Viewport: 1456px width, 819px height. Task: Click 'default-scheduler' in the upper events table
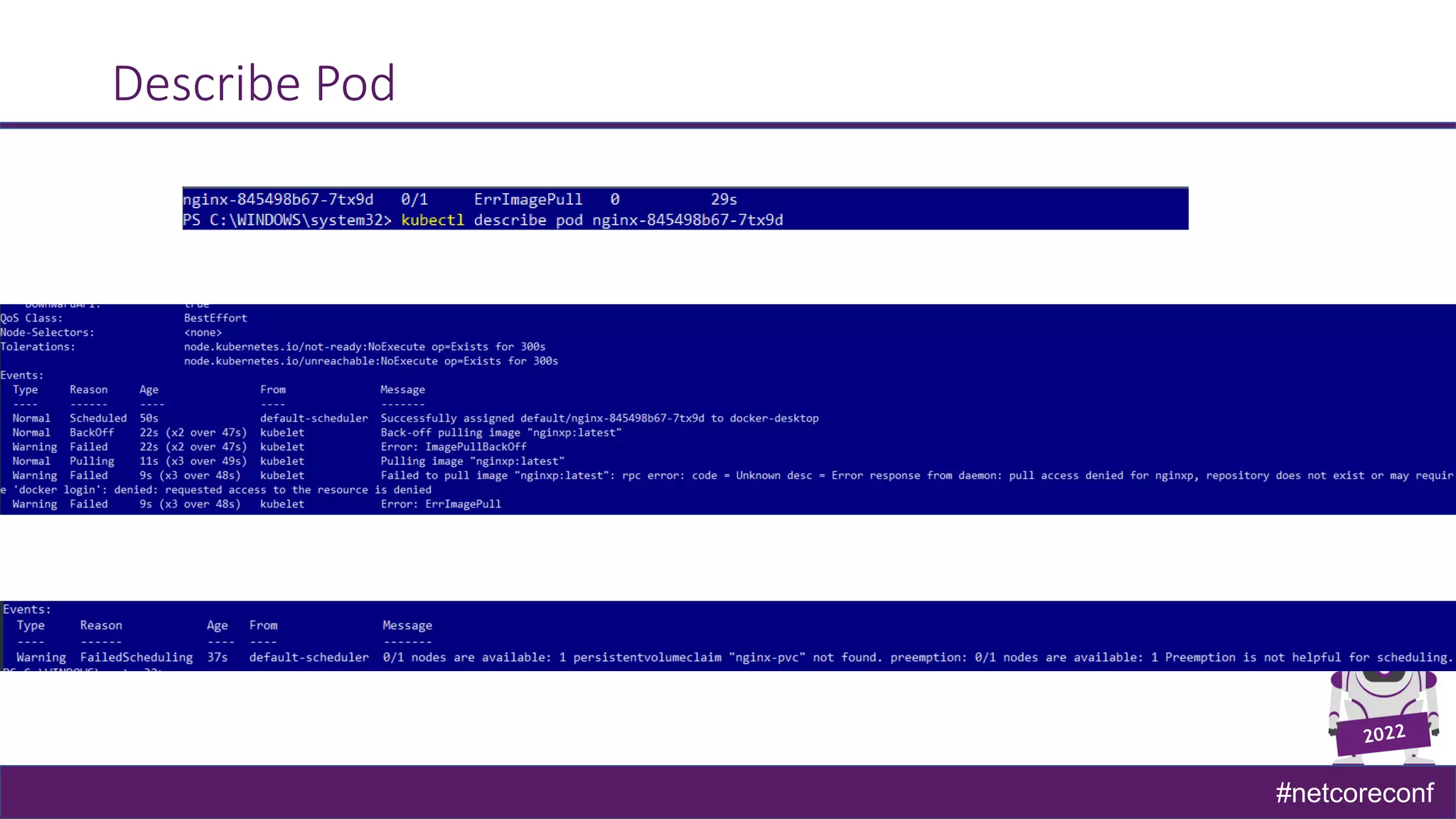click(x=314, y=418)
